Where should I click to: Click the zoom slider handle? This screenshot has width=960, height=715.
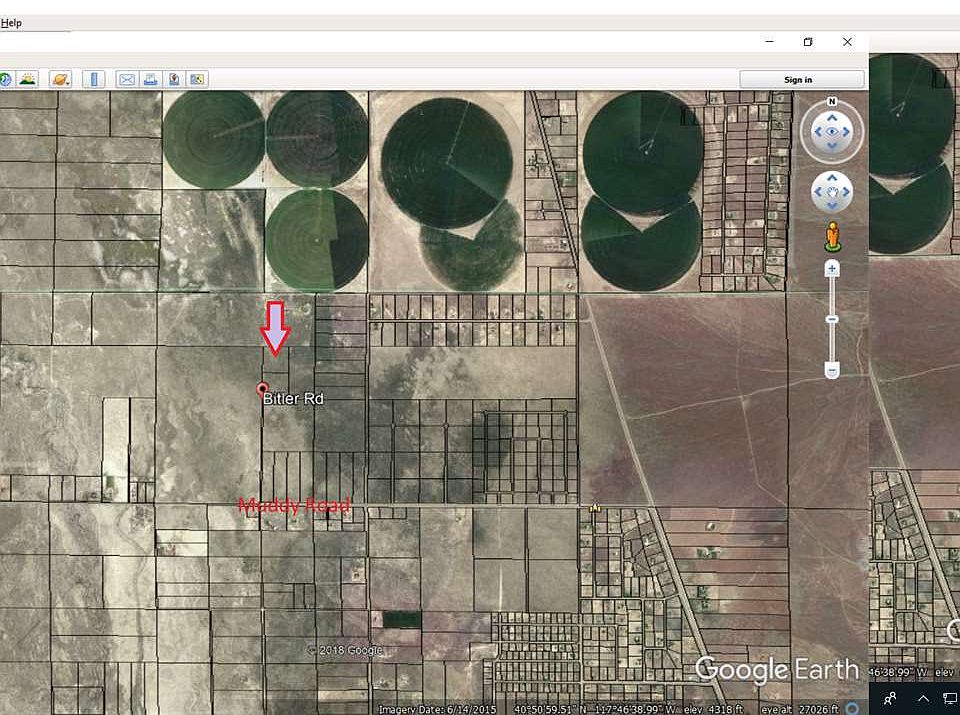(832, 319)
